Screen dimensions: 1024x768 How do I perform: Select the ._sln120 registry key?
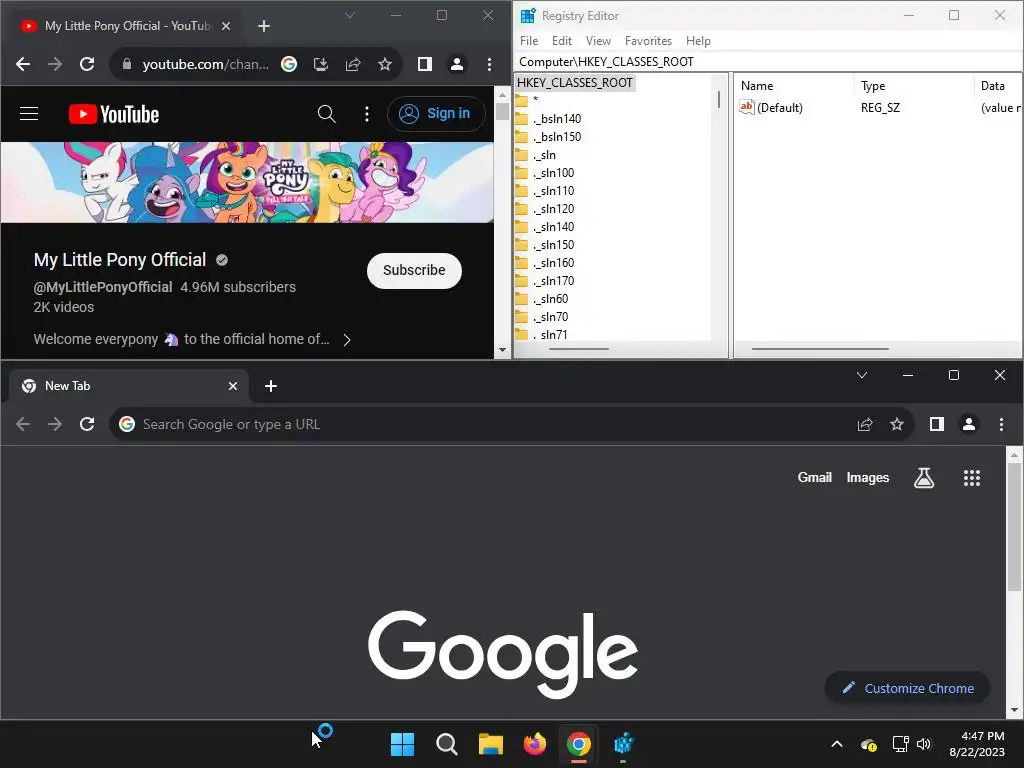click(x=554, y=209)
